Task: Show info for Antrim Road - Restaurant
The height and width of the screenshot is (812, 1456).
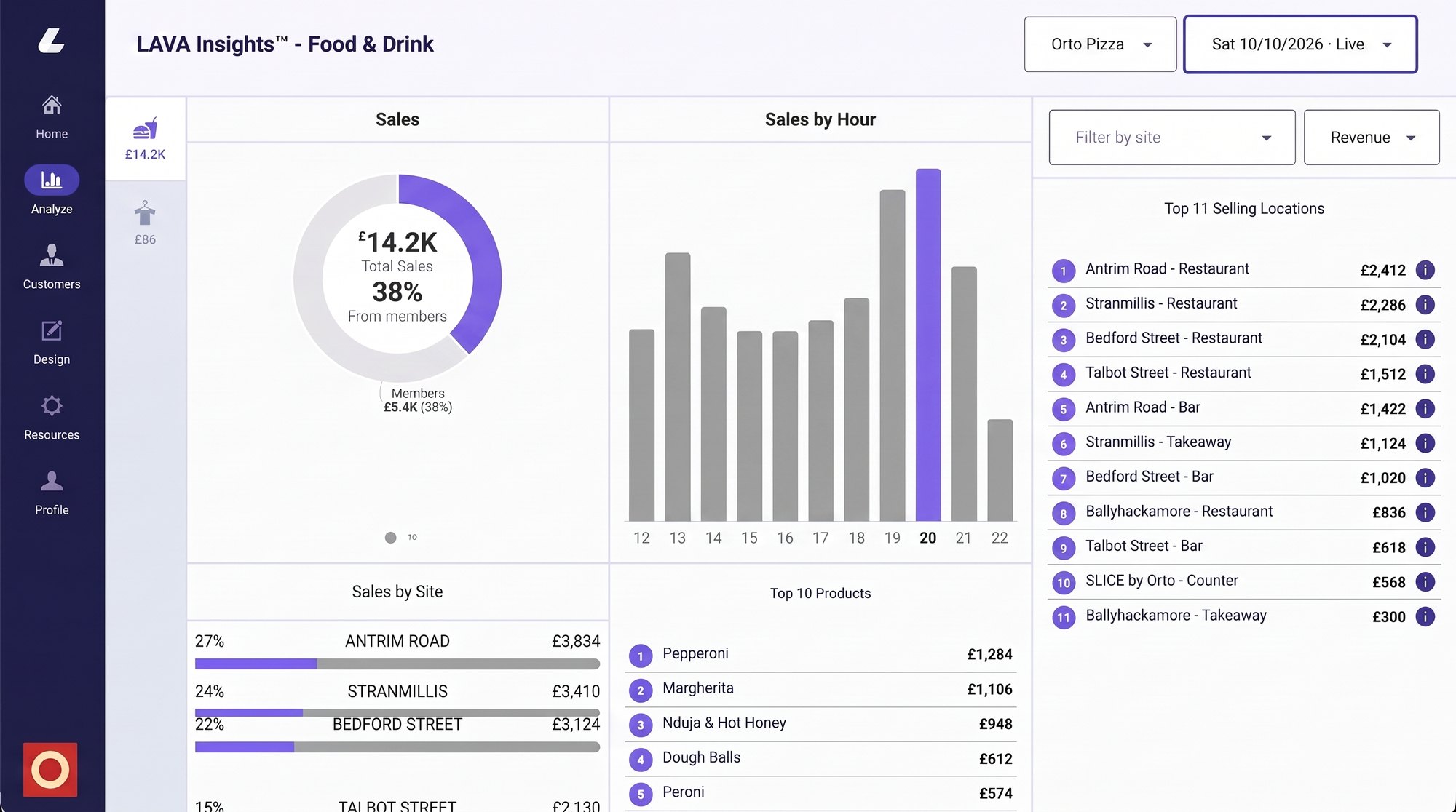Action: (x=1425, y=270)
